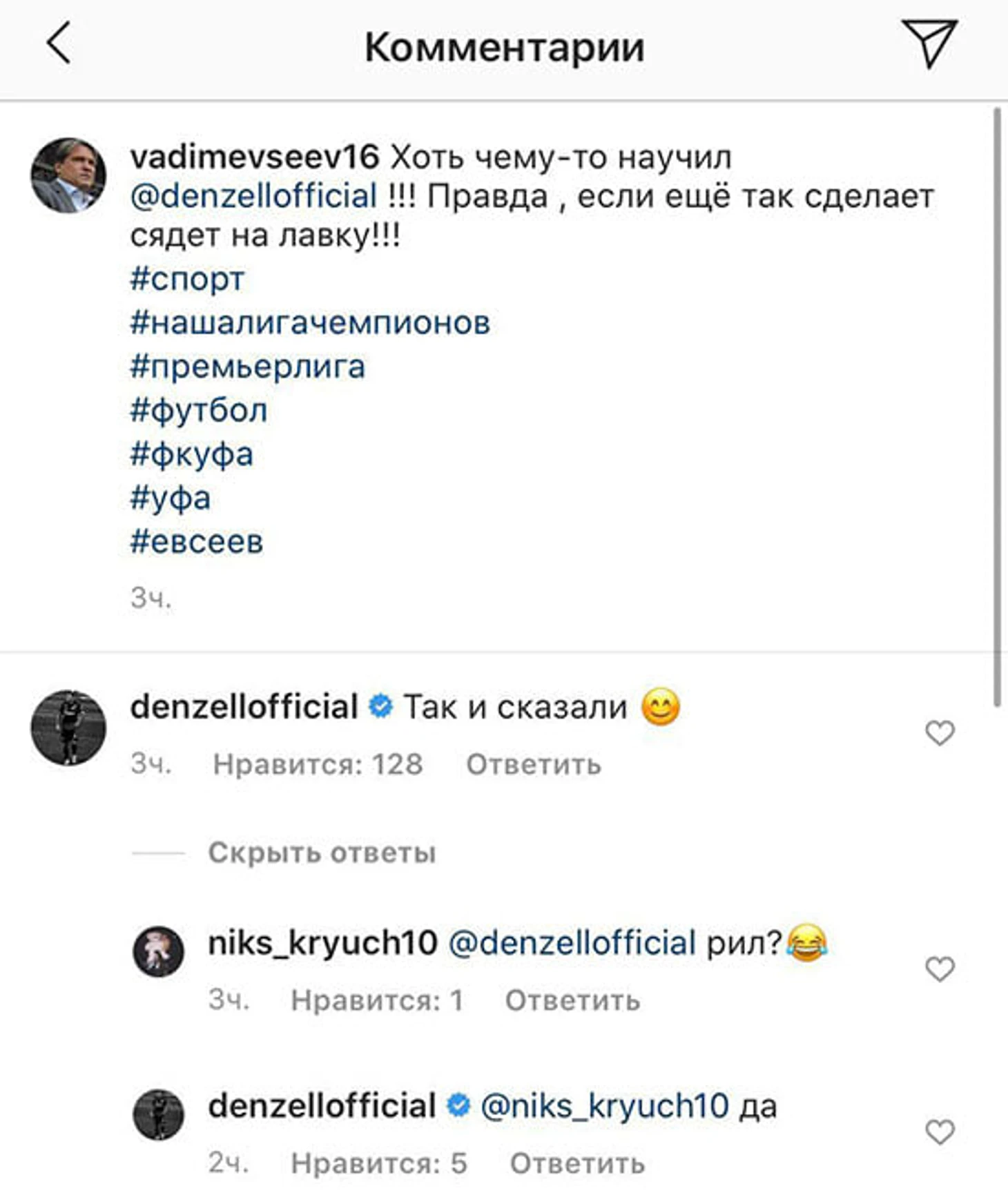
Task: Open @denzellofficial mention in the caption
Action: 253,196
